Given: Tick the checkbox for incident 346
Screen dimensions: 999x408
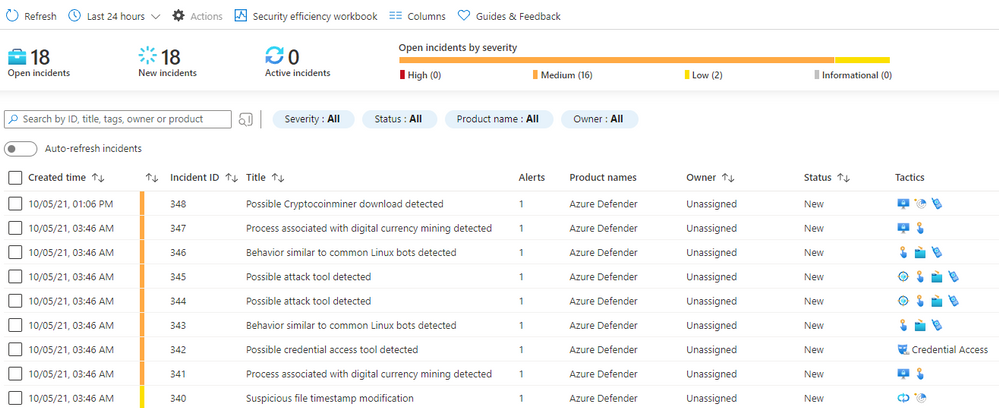Looking at the screenshot, I should 15,252.
